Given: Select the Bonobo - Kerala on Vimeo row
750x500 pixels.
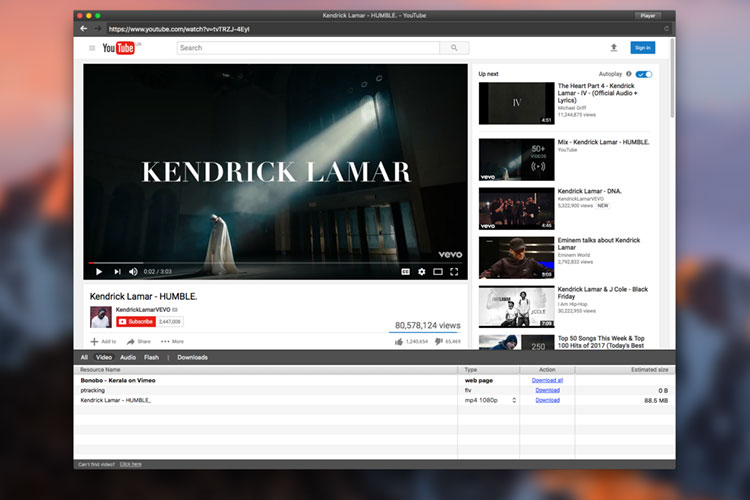Looking at the screenshot, I should (375, 380).
